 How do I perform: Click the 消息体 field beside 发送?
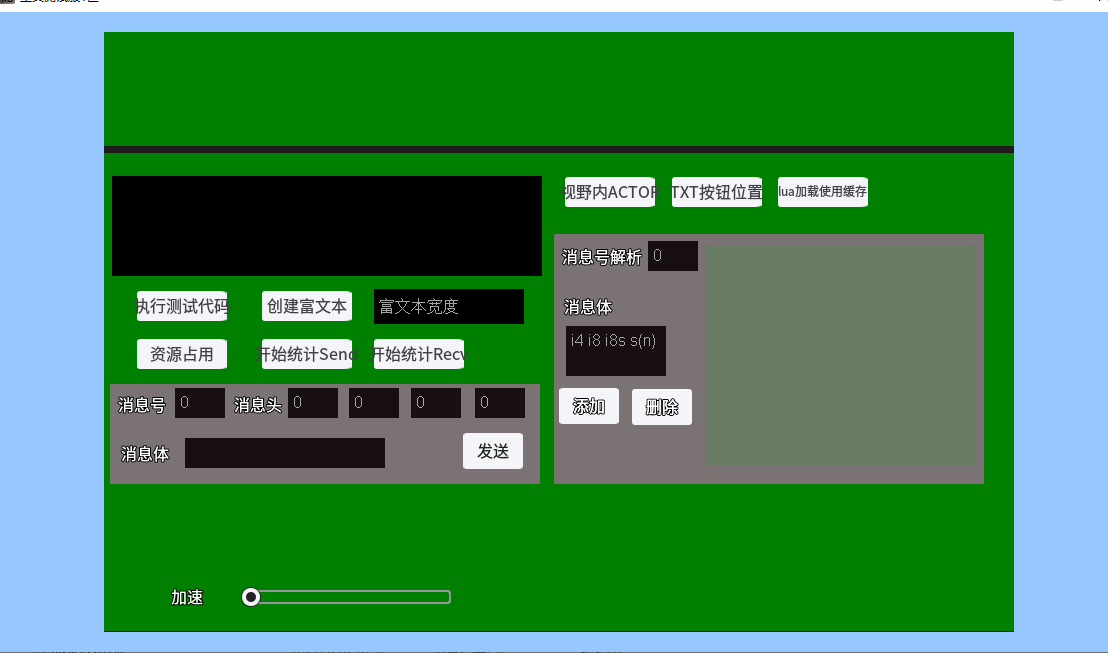[285, 453]
